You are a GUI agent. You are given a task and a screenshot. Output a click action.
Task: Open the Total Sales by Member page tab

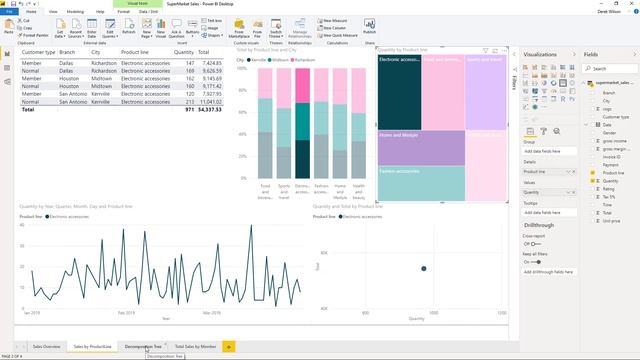coord(196,347)
